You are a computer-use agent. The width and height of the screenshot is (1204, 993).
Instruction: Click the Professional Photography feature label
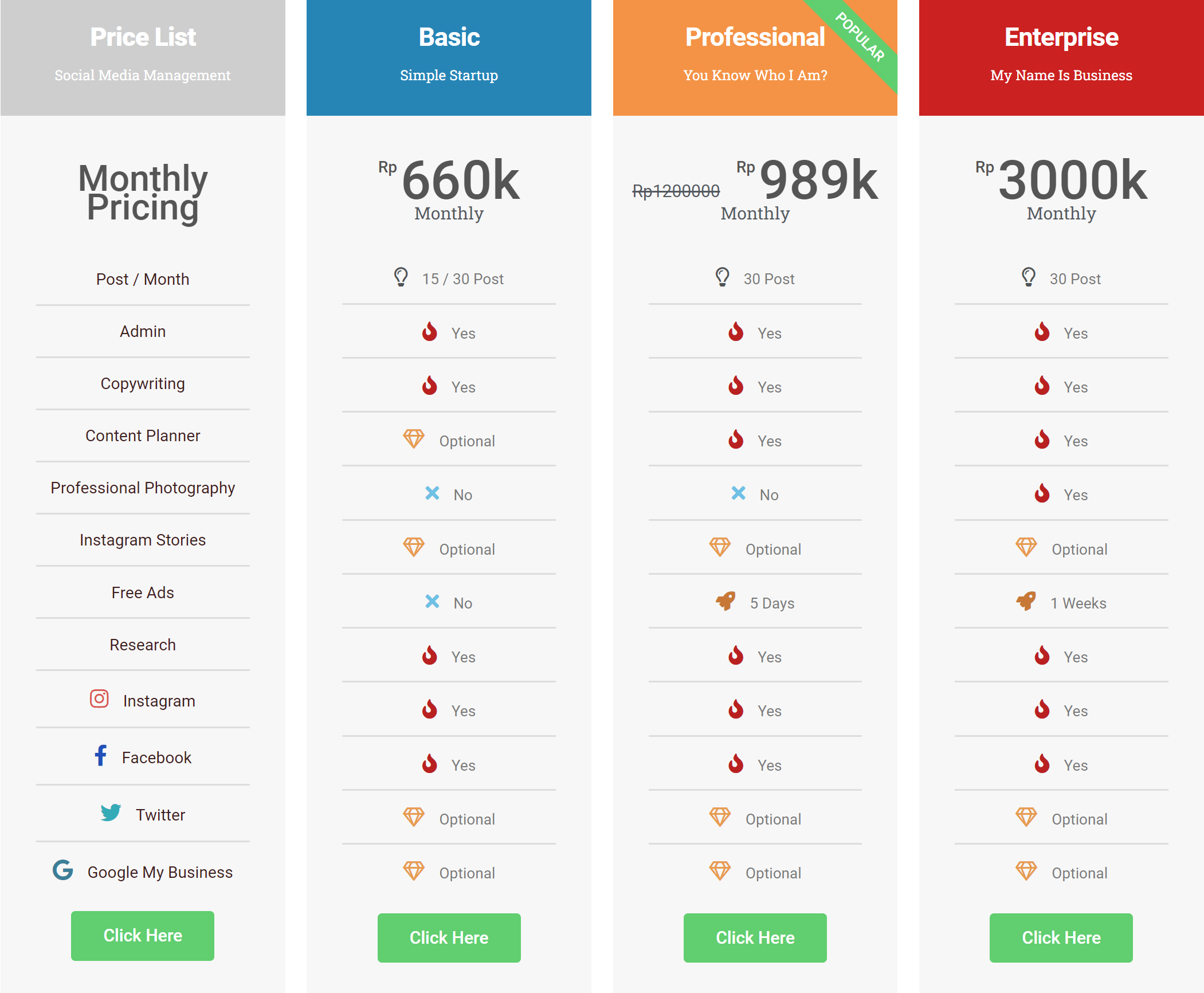click(x=143, y=488)
